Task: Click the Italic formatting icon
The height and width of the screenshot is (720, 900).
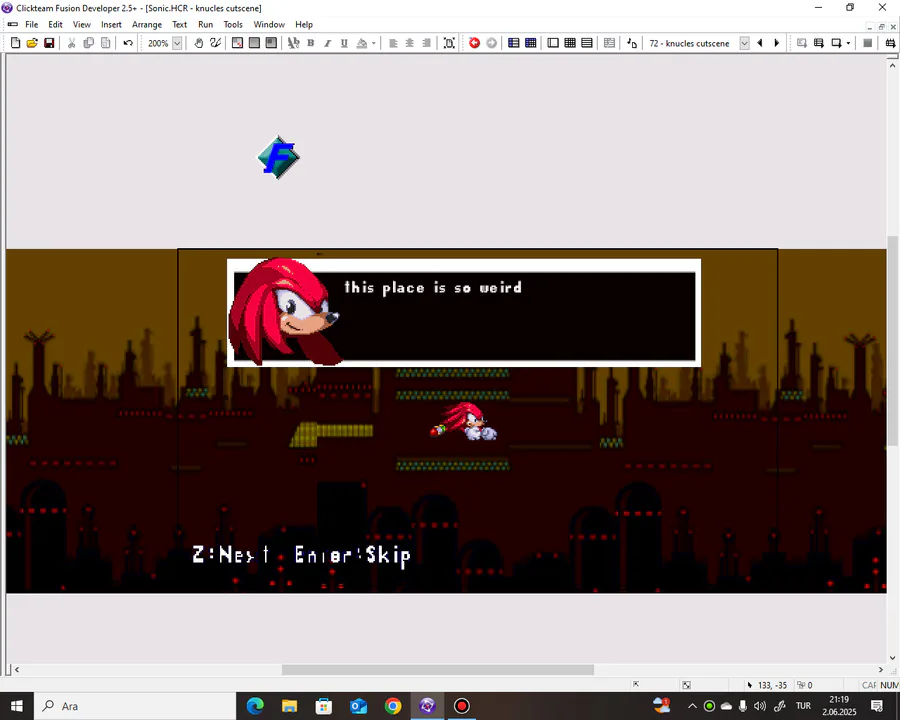Action: click(x=327, y=43)
